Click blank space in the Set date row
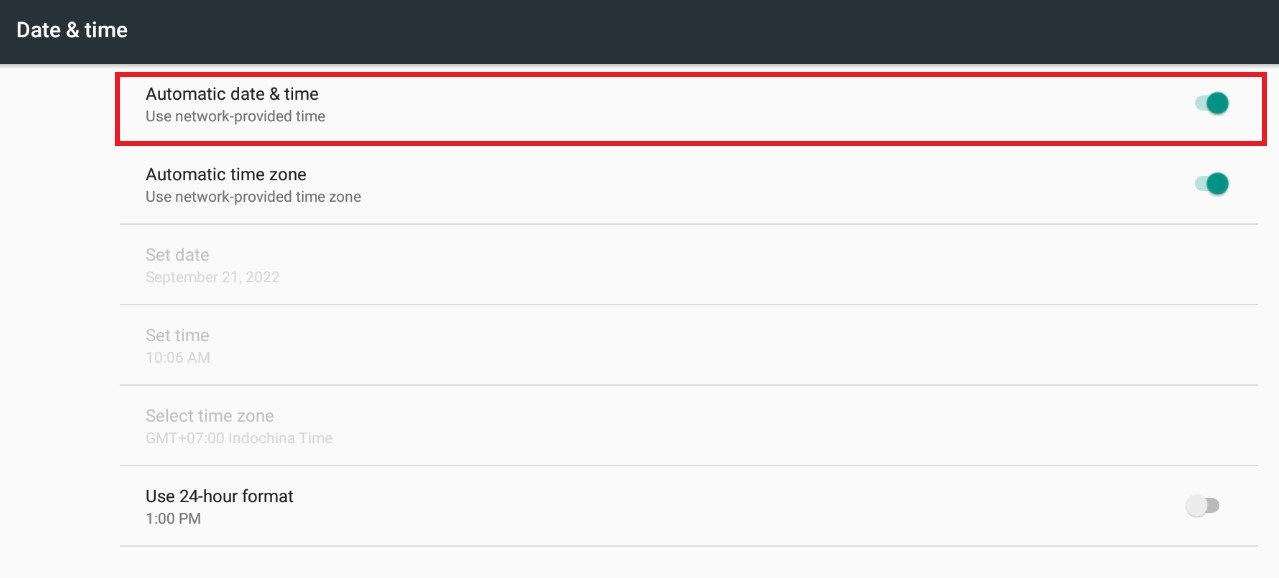Viewport: 1279px width, 578px height. [700, 265]
